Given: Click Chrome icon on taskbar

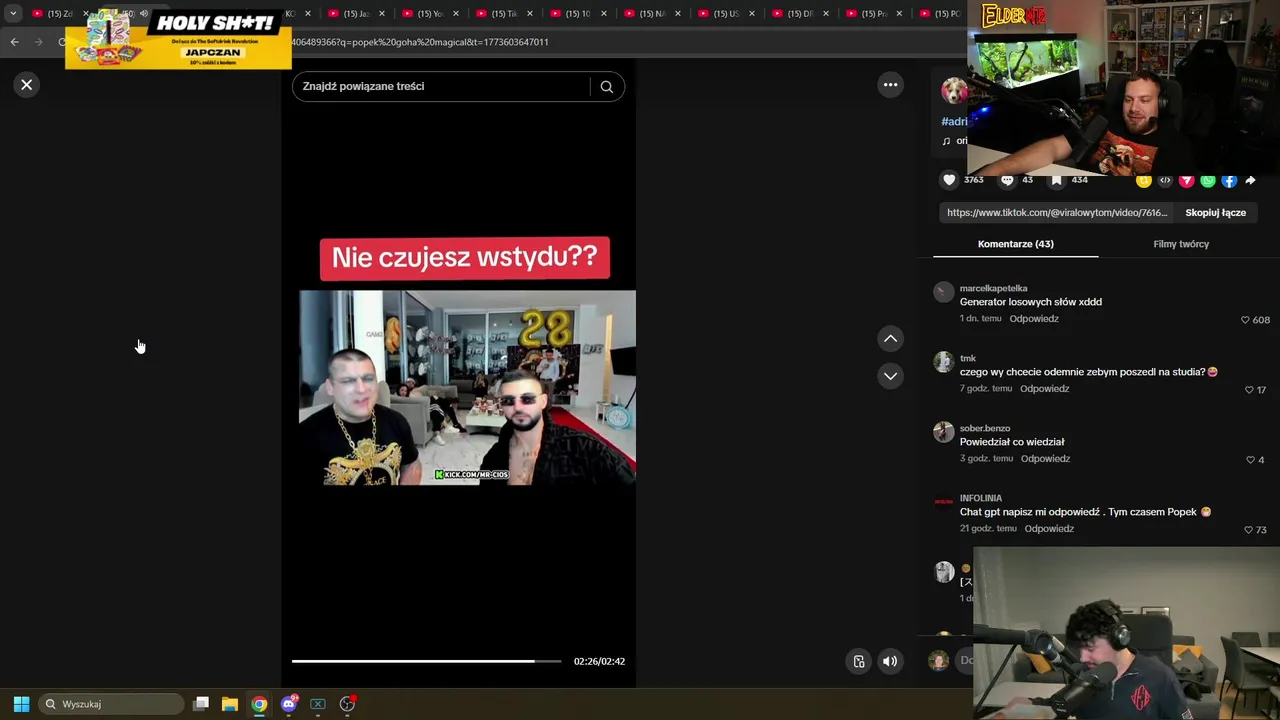Looking at the screenshot, I should coord(259,704).
